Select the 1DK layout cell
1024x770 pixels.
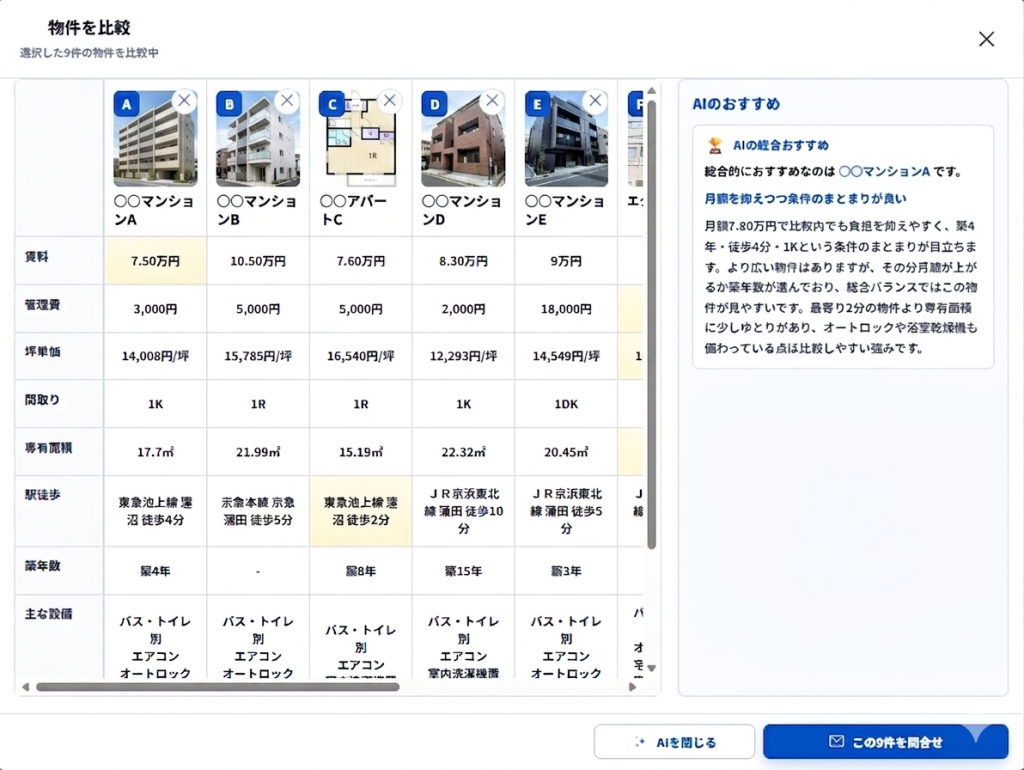[566, 404]
